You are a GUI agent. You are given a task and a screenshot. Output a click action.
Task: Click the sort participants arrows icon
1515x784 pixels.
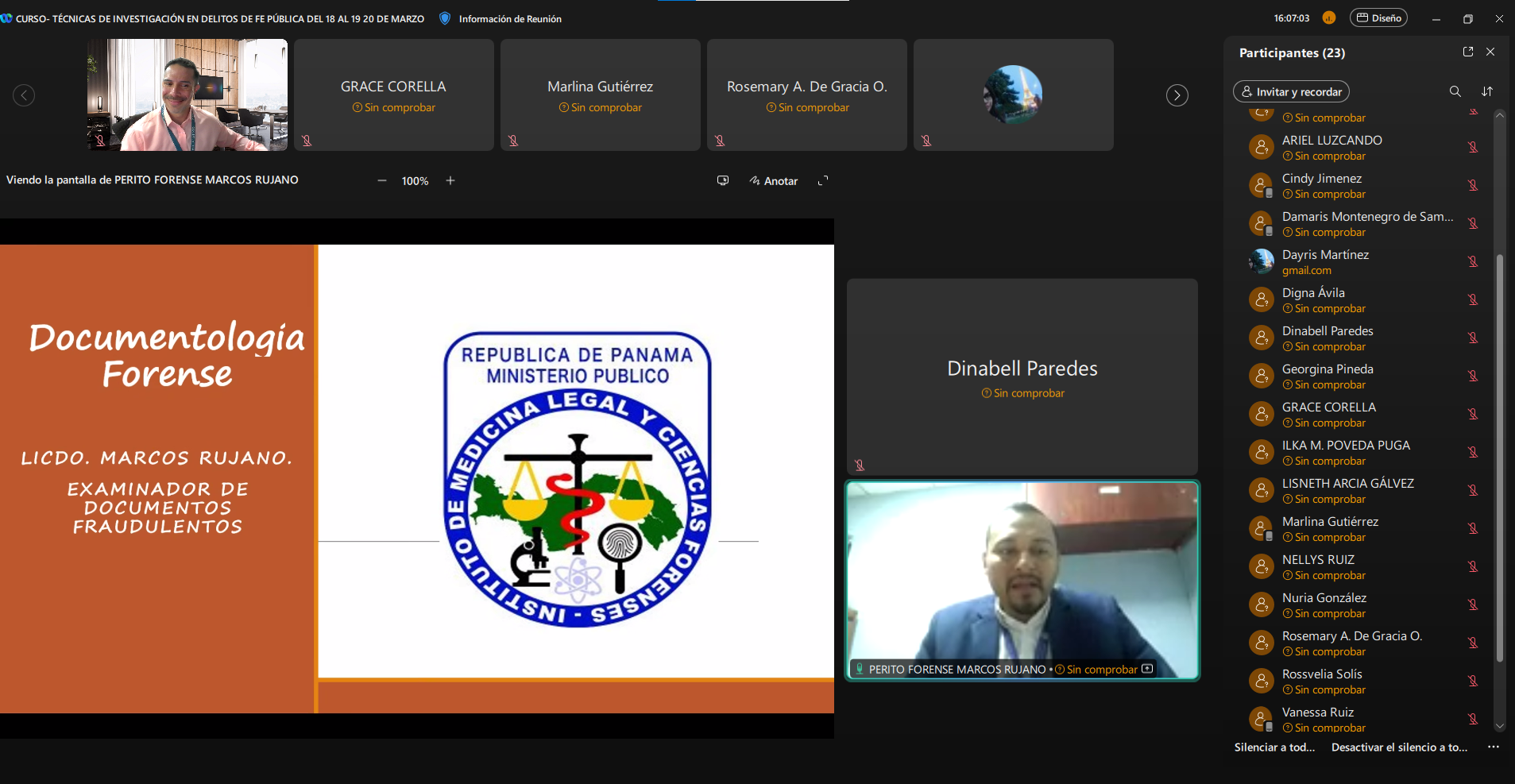[1487, 91]
